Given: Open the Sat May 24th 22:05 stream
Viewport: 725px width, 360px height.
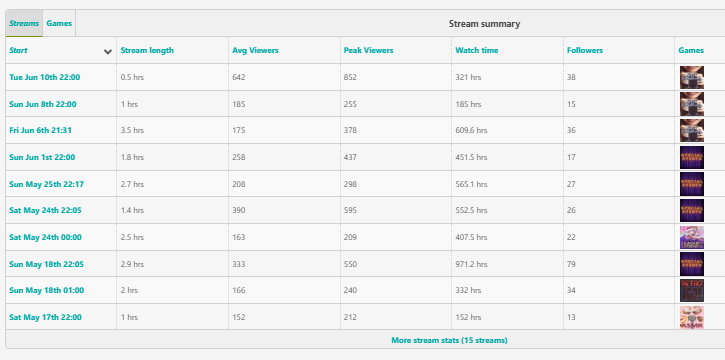Looking at the screenshot, I should 45,210.
